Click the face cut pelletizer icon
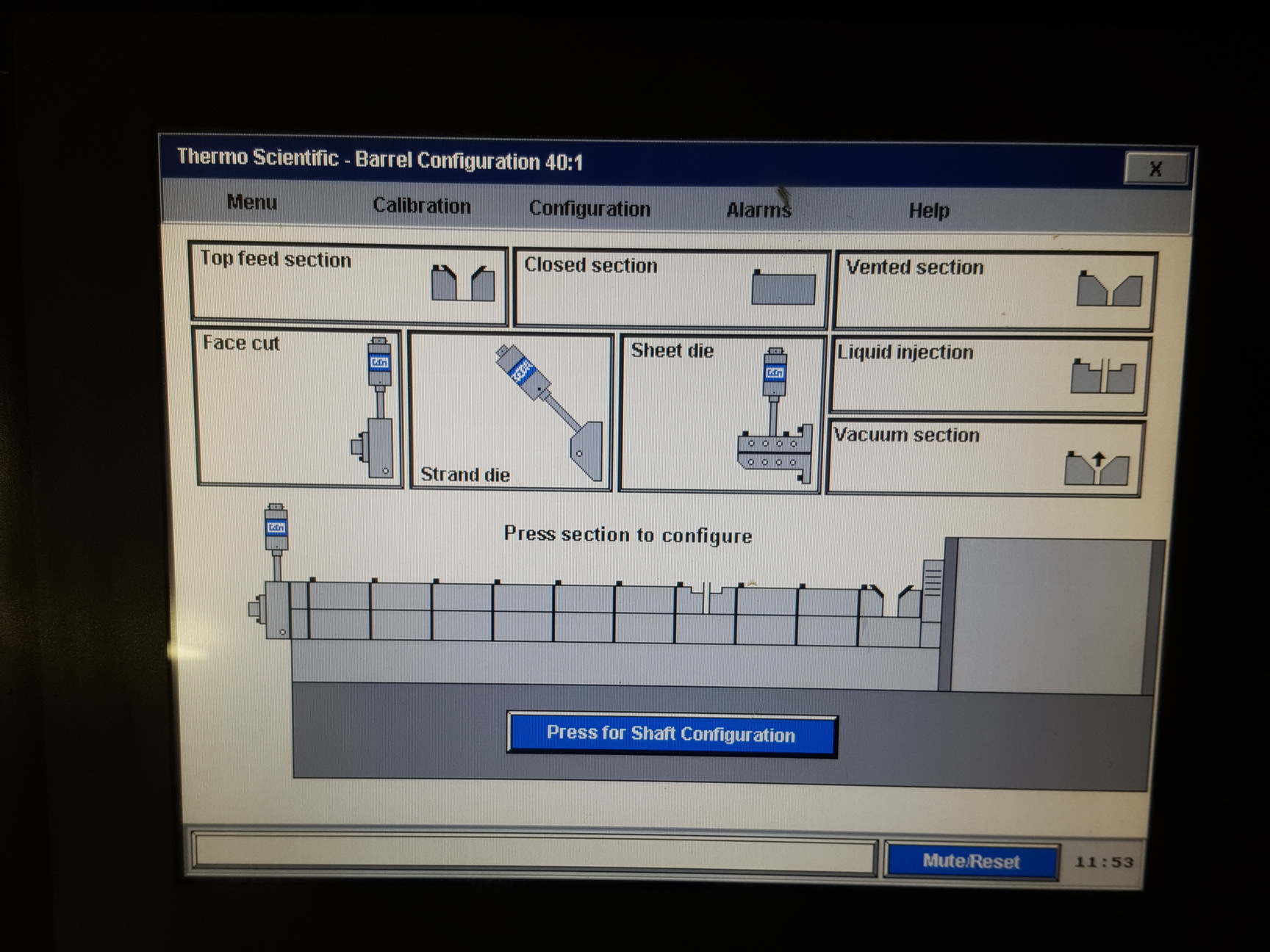1270x952 pixels. coord(375,408)
